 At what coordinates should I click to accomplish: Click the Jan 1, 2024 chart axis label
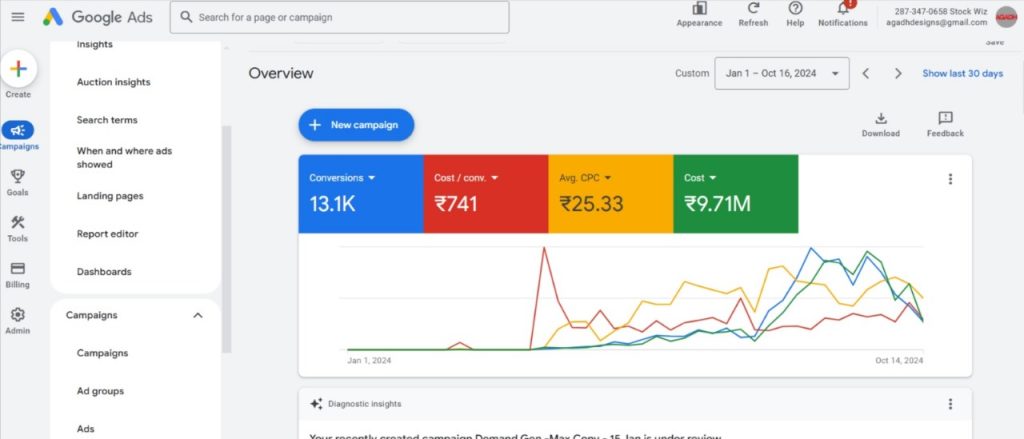(369, 361)
